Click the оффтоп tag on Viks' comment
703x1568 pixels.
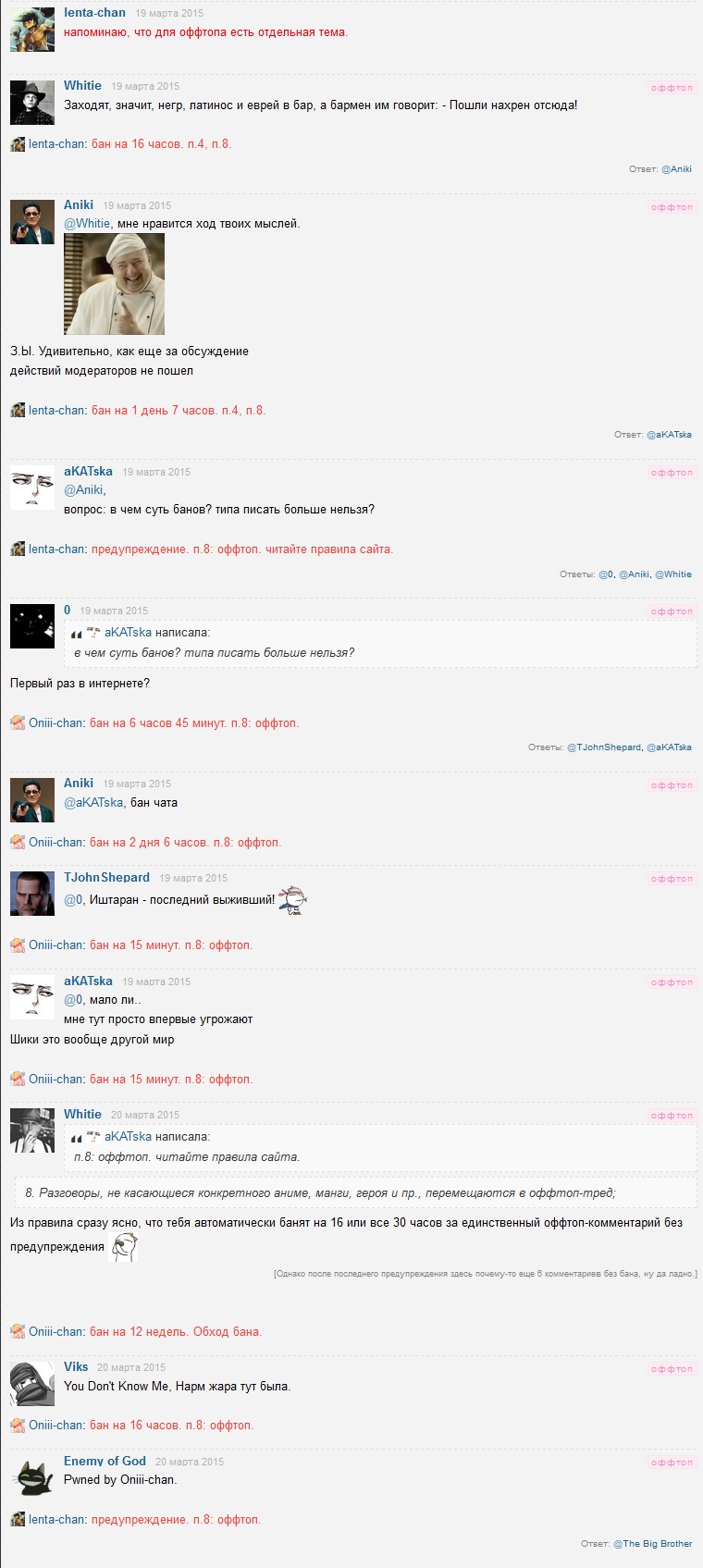click(x=672, y=1369)
